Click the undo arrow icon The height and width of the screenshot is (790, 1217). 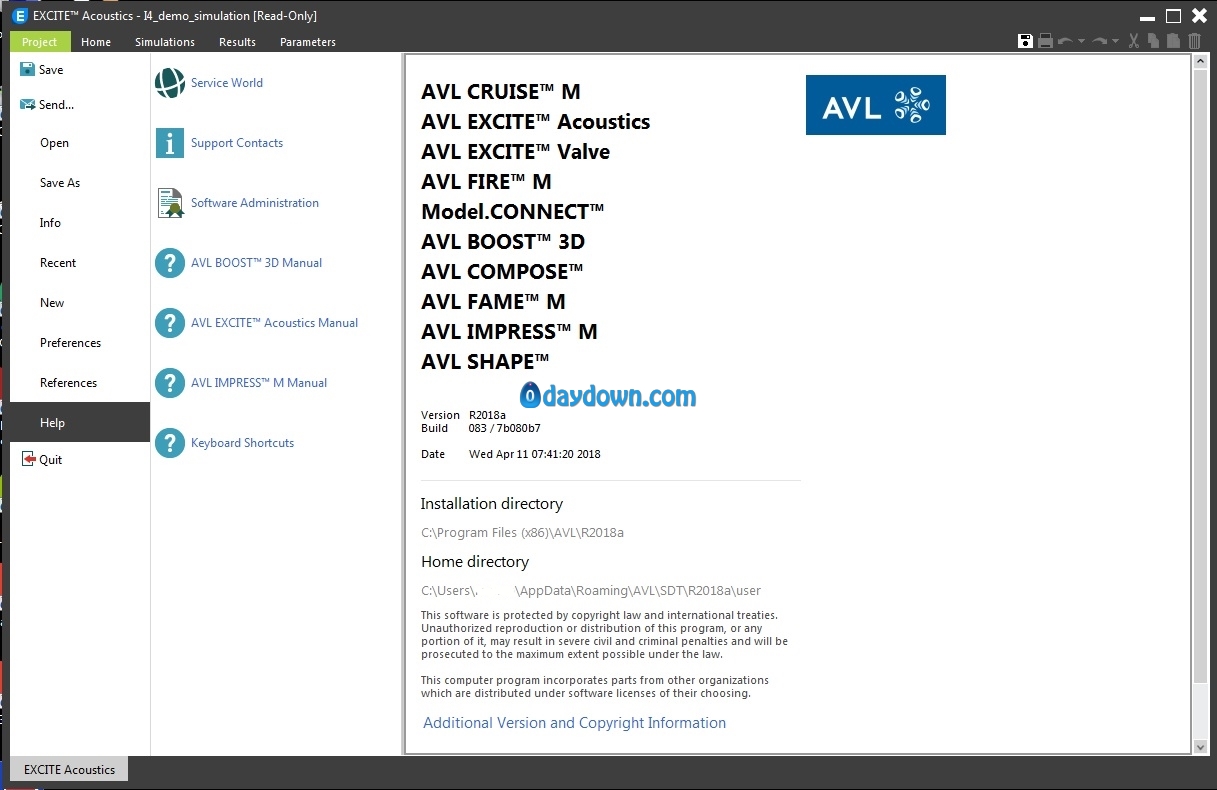click(x=1065, y=41)
